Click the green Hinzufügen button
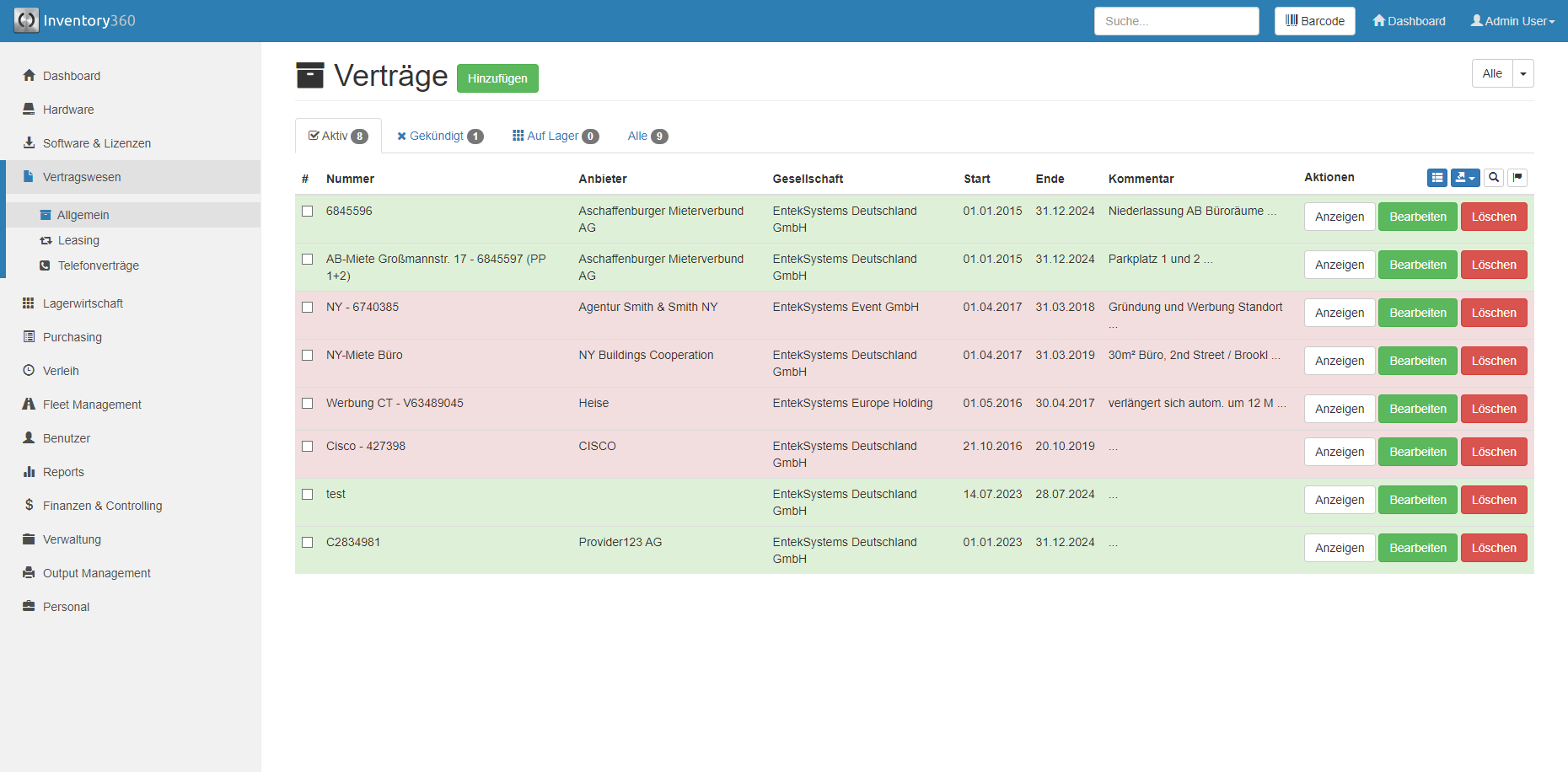This screenshot has height=772, width=1568. [x=497, y=78]
